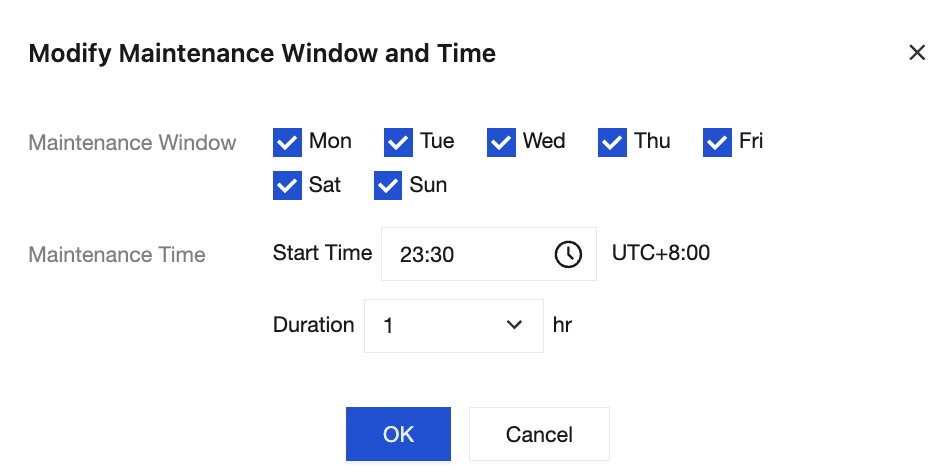Close the dialog with the X icon
This screenshot has width=946, height=470.
coord(916,53)
